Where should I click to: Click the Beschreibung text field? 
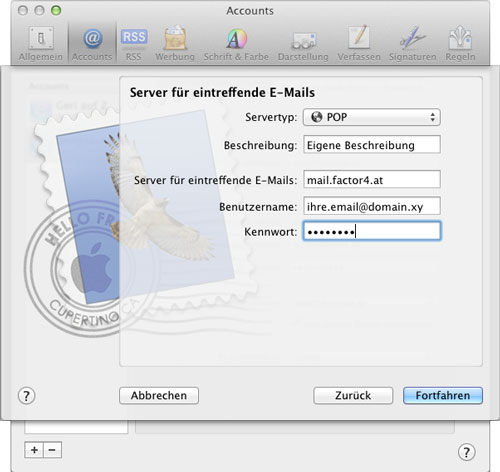tap(372, 145)
